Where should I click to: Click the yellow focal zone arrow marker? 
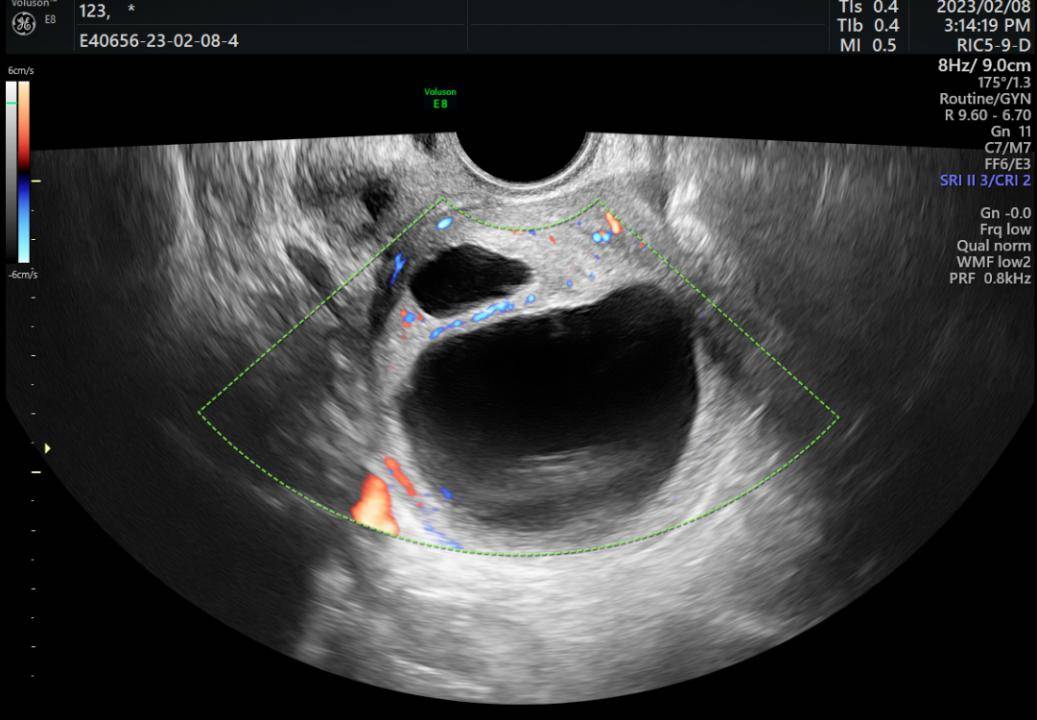tap(48, 448)
